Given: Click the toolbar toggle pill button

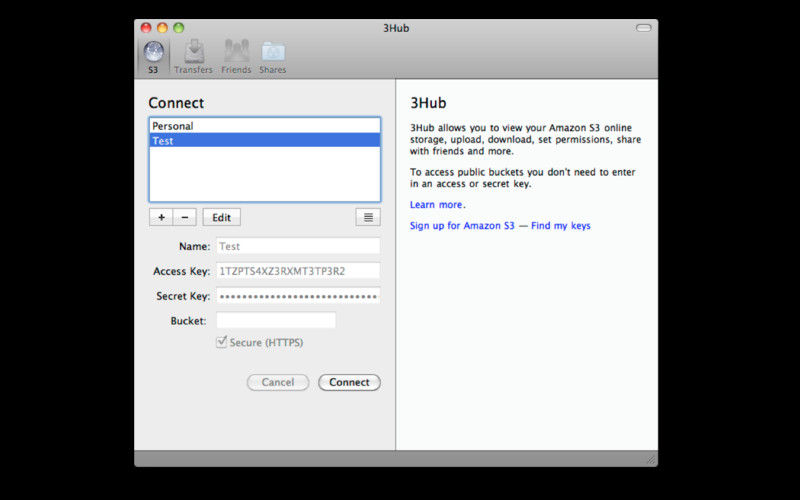Looking at the screenshot, I should (x=643, y=28).
